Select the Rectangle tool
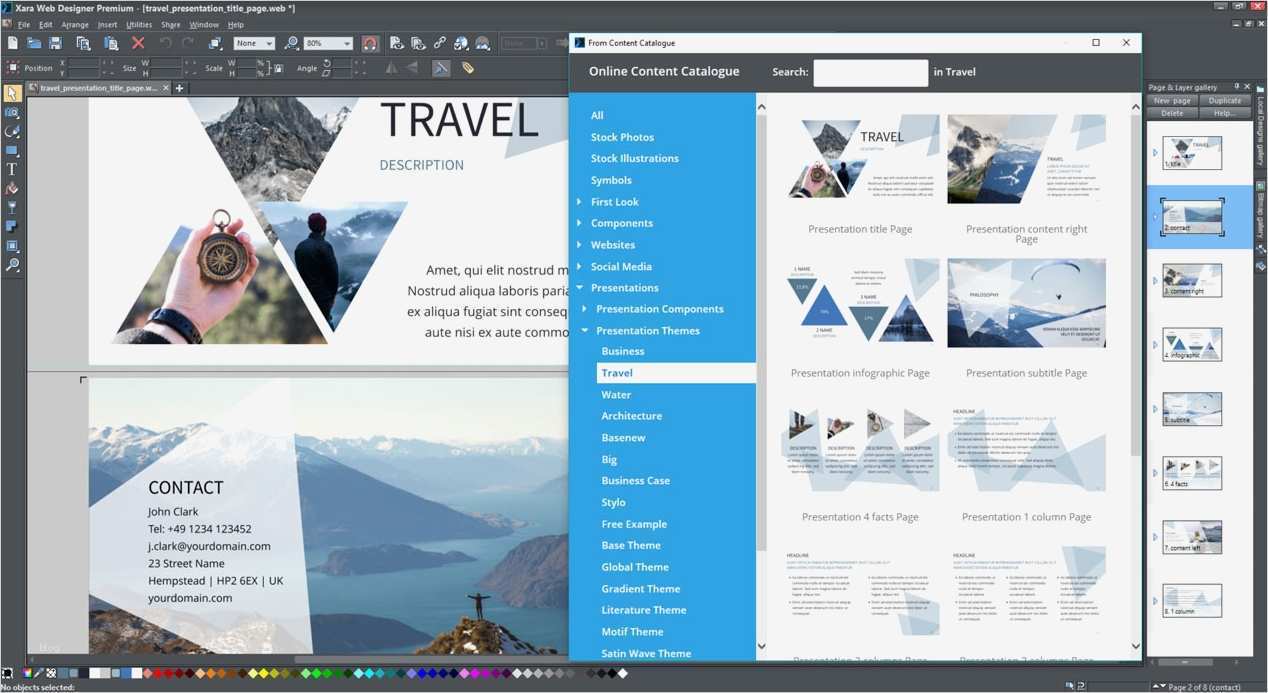Image resolution: width=1268 pixels, height=693 pixels. (12, 151)
